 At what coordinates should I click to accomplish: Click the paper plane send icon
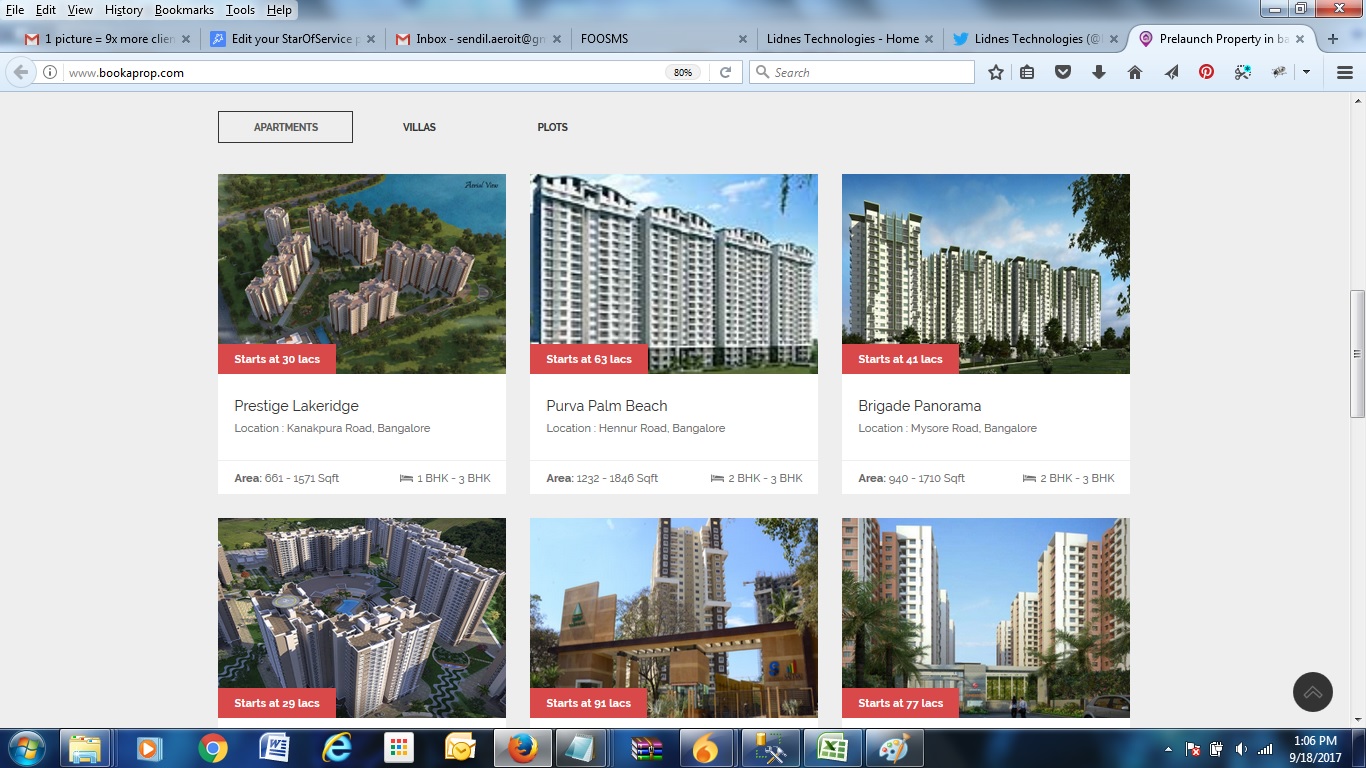coord(1171,72)
